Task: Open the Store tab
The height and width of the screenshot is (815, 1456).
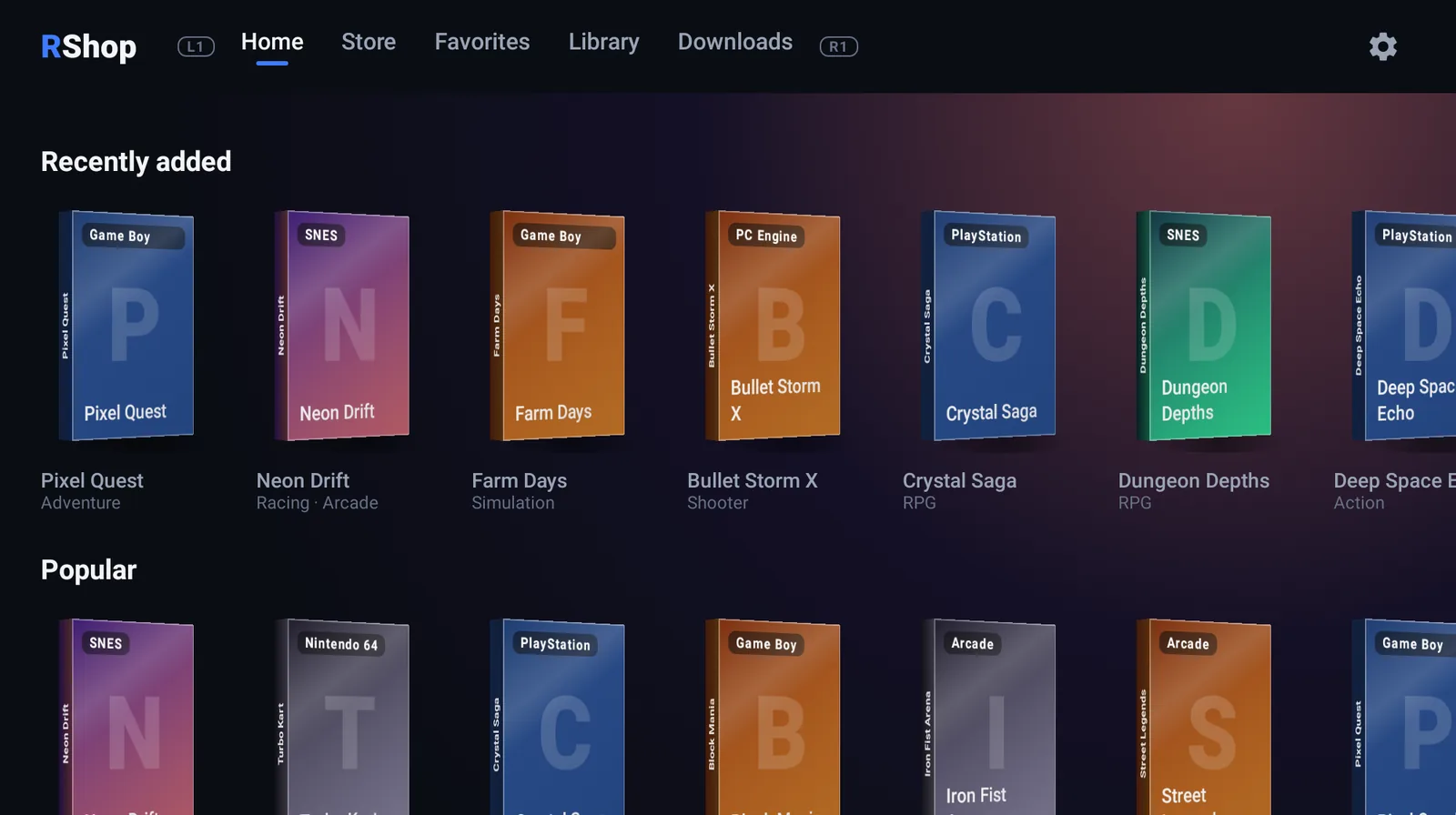Action: (369, 42)
